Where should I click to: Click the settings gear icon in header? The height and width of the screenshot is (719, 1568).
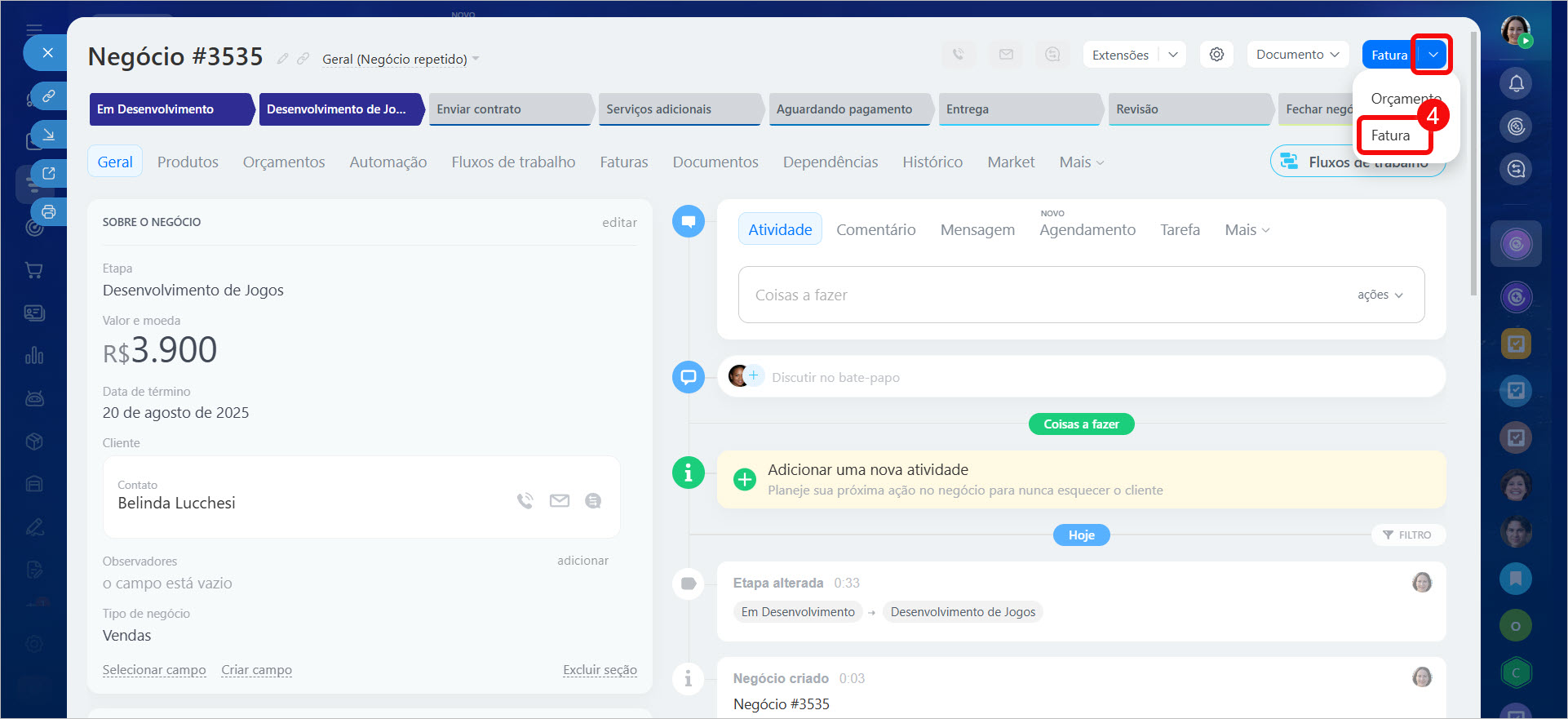click(x=1216, y=55)
